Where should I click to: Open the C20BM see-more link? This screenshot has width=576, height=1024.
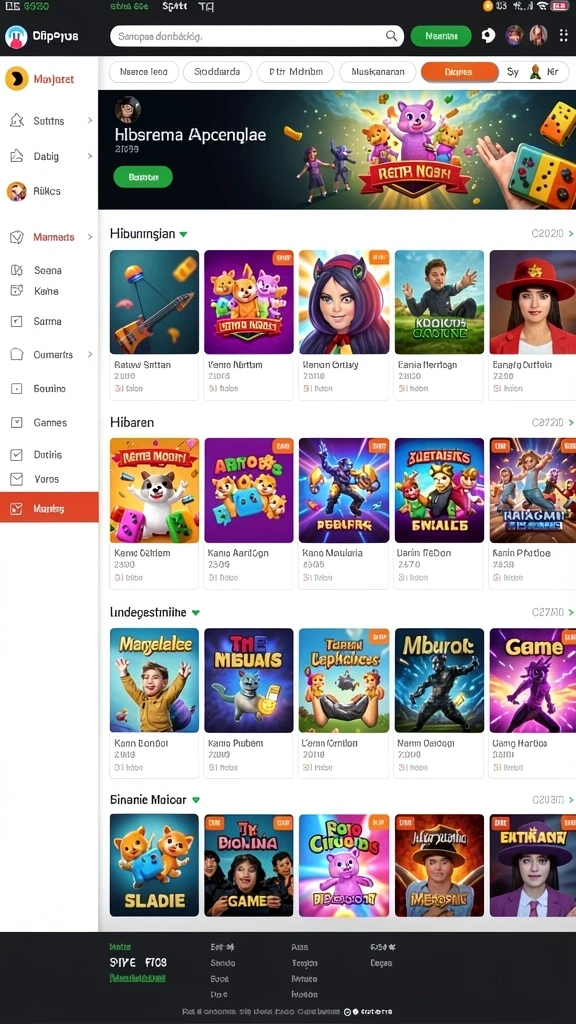click(x=552, y=799)
